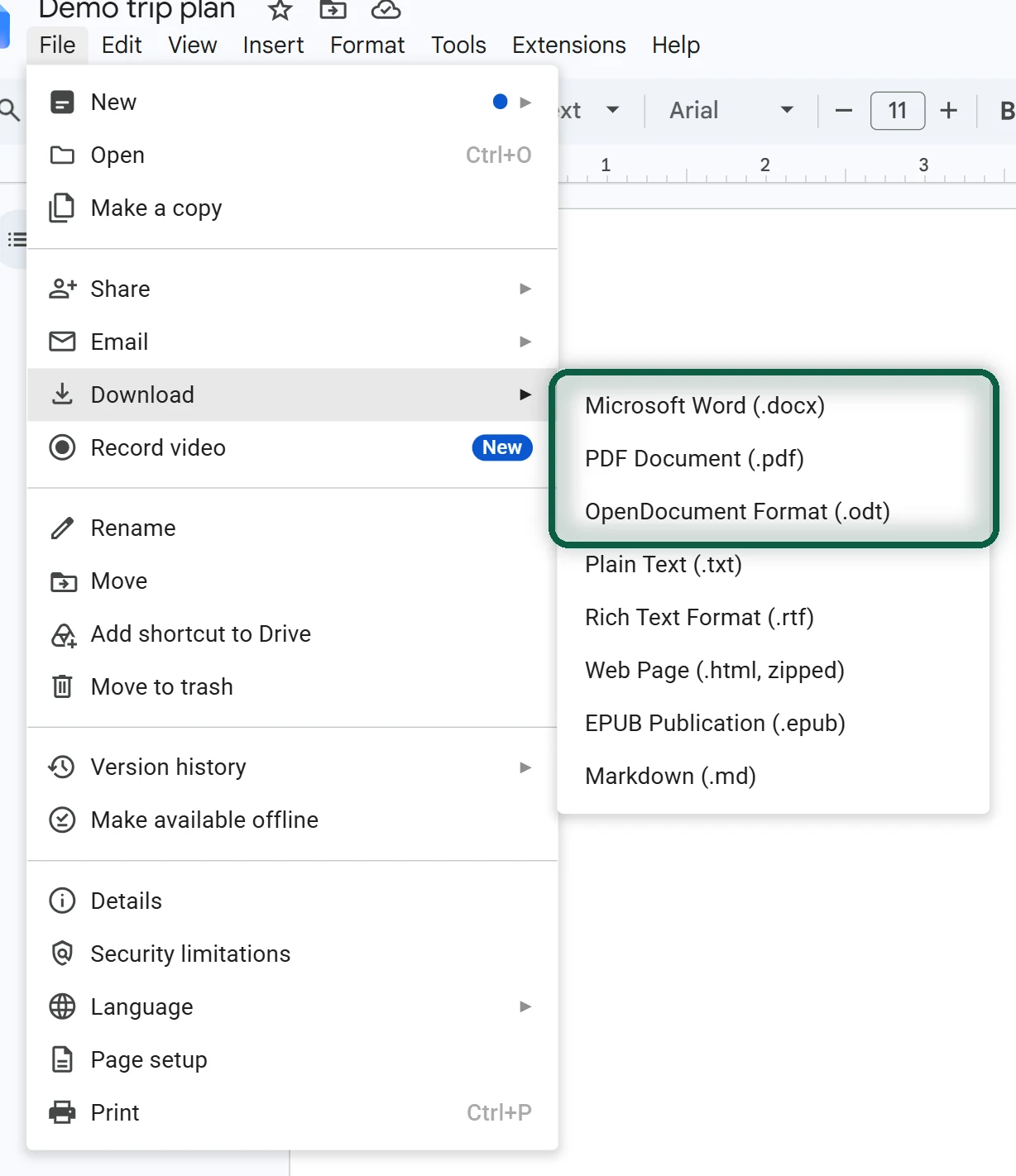Open the Edit menu
The width and height of the screenshot is (1016, 1176).
122,45
